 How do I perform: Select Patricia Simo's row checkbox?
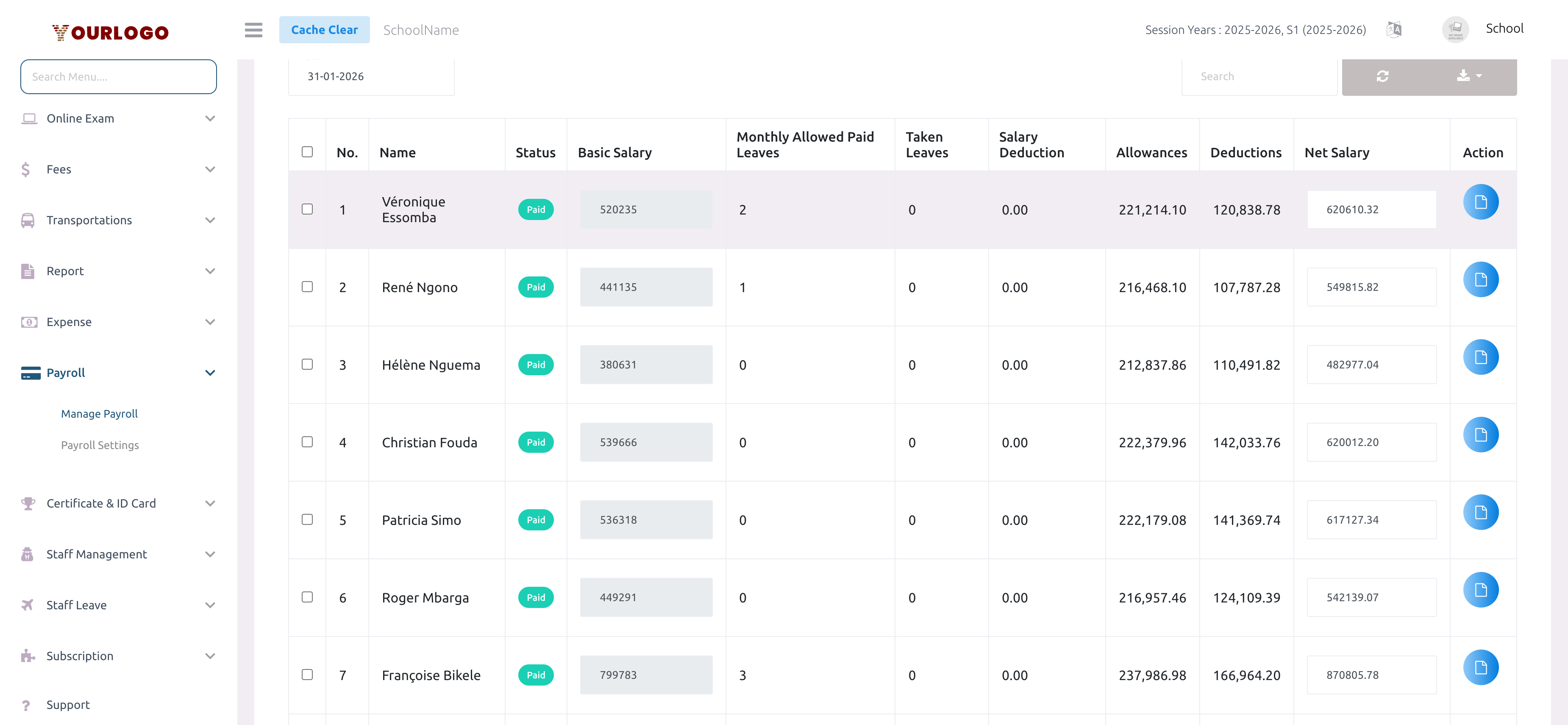point(307,519)
